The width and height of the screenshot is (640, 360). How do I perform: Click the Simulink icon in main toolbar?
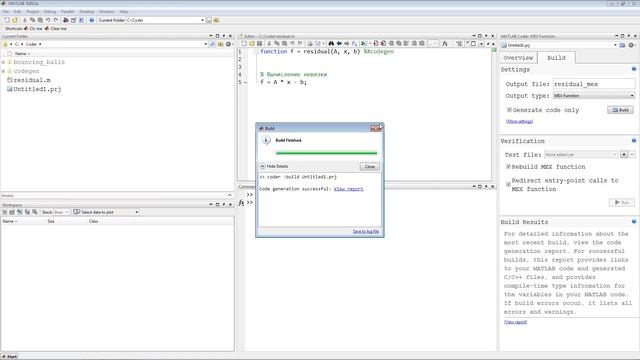[66, 20]
